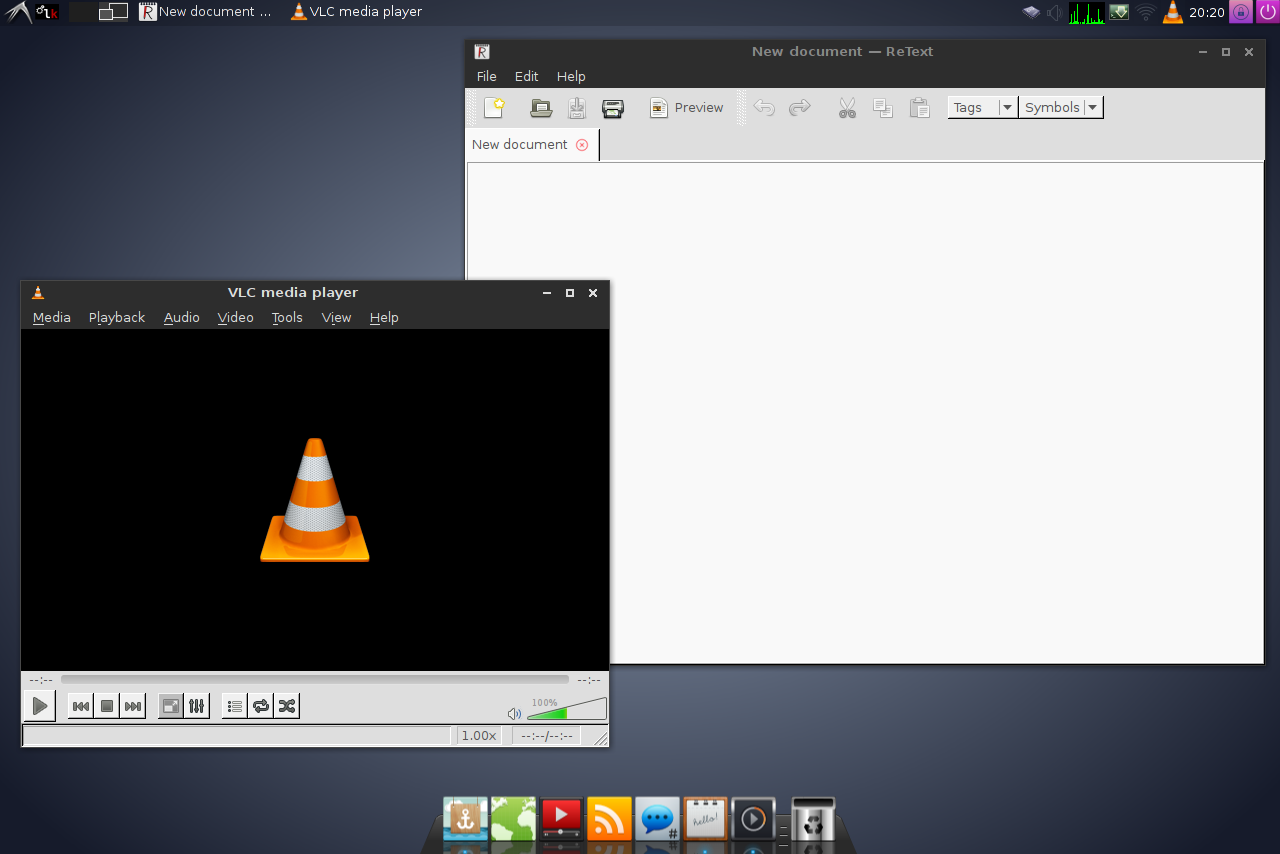Undo the last edit in ReText
This screenshot has width=1280, height=854.
coord(764,107)
